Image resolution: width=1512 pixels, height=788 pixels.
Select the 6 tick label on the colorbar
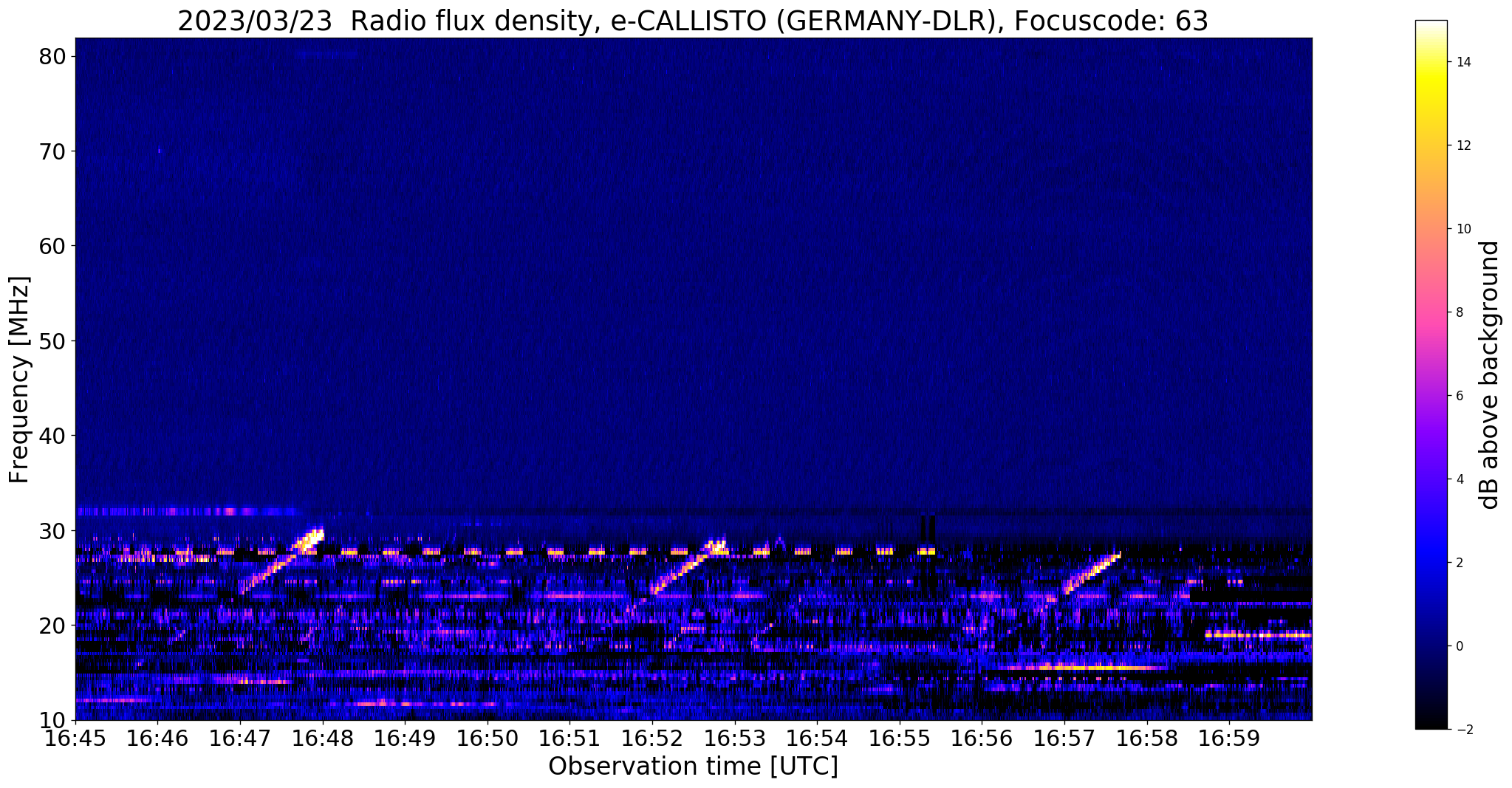pyautogui.click(x=1459, y=396)
